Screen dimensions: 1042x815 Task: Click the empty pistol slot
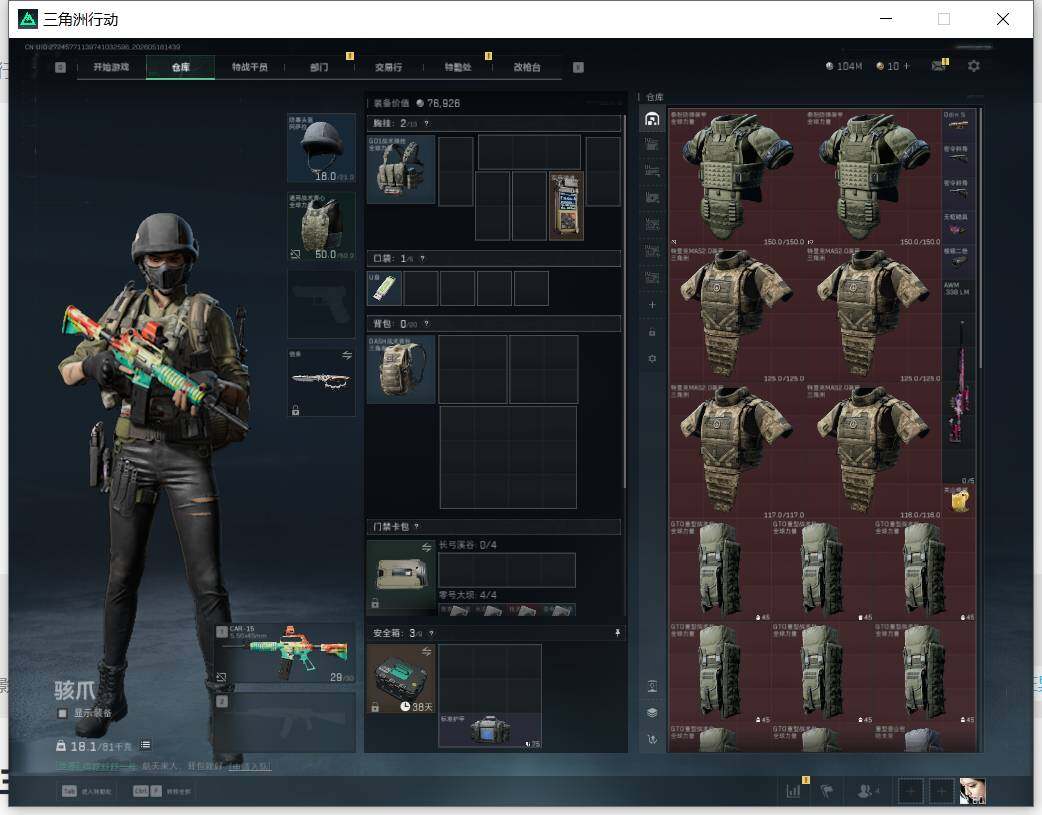(321, 304)
